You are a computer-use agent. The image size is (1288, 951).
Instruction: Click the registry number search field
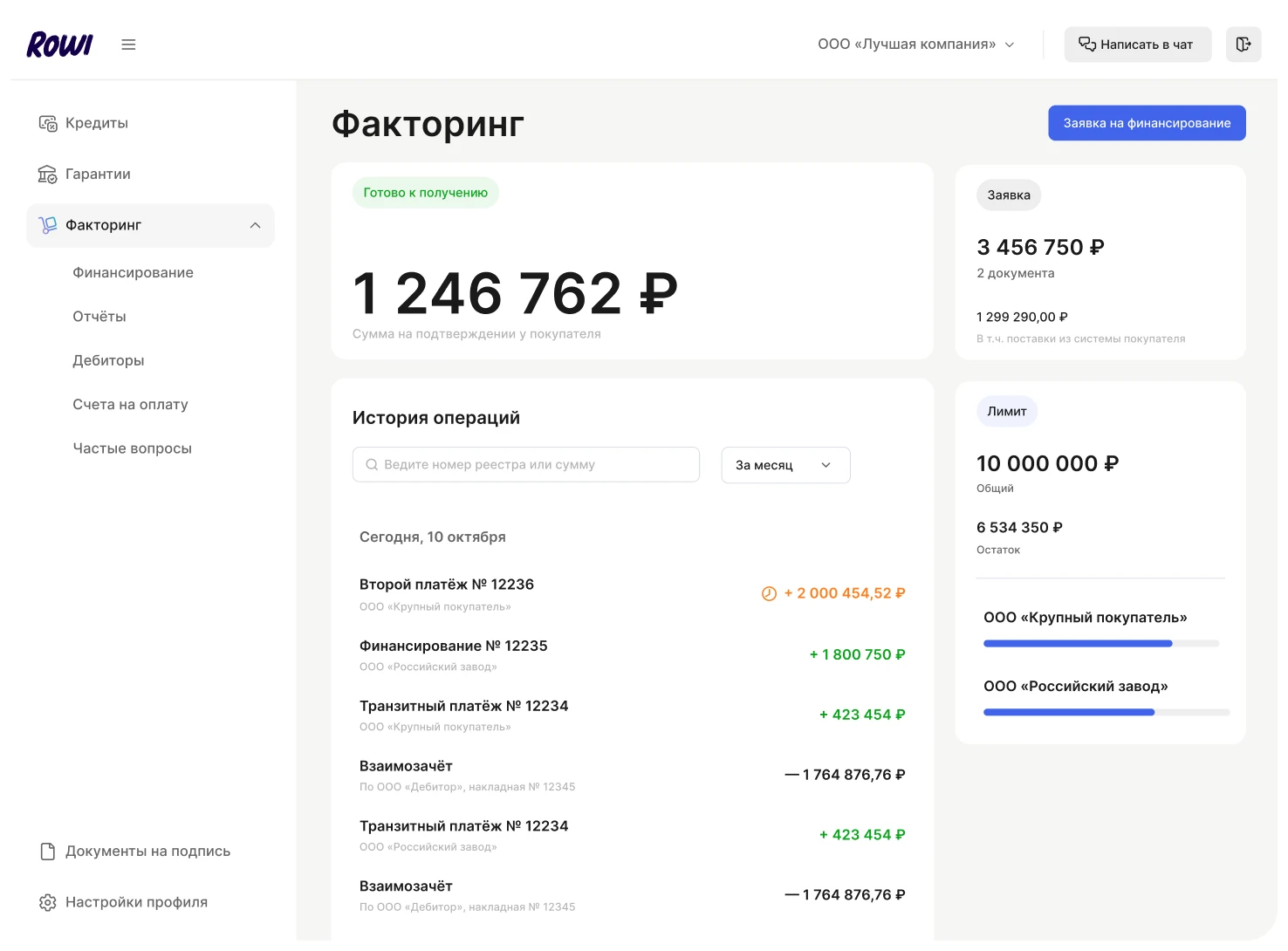click(526, 465)
